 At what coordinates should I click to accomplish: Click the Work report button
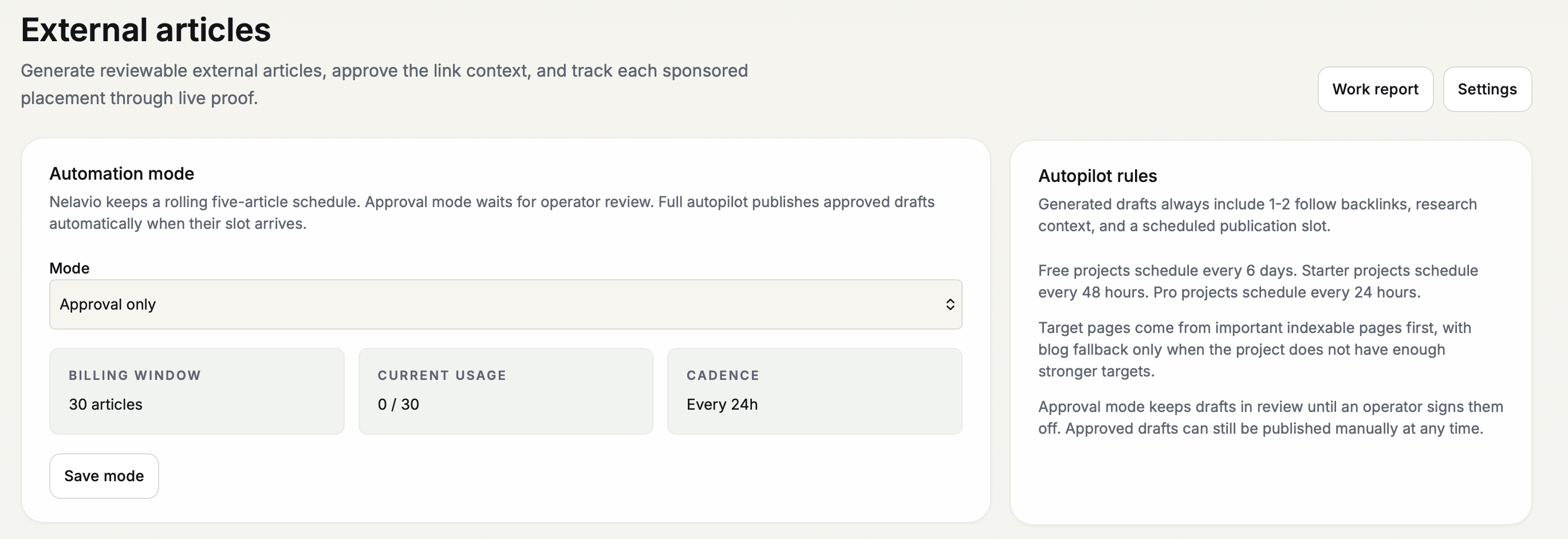click(1376, 89)
